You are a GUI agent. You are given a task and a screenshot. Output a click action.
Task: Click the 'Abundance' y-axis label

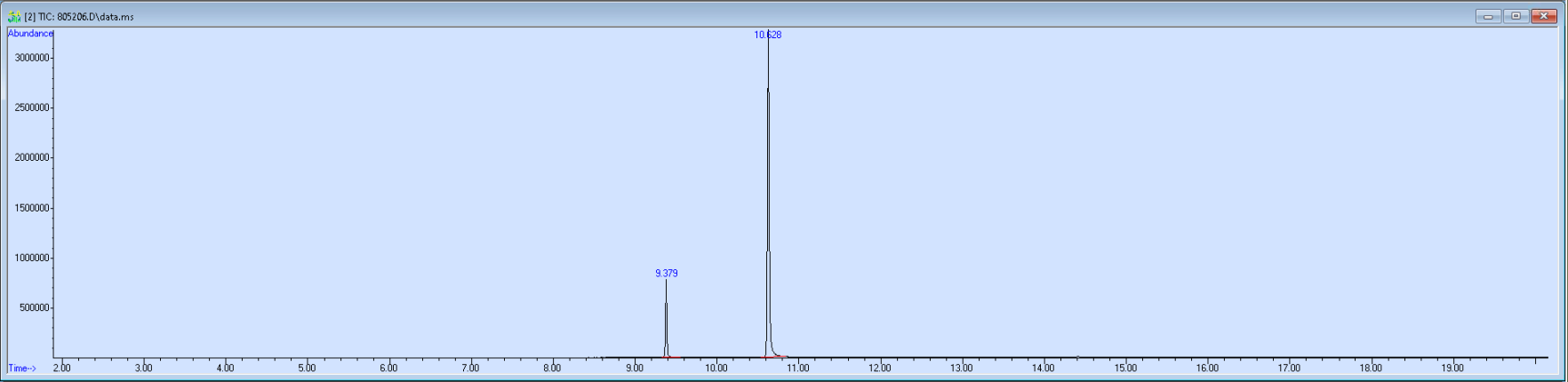tap(30, 34)
